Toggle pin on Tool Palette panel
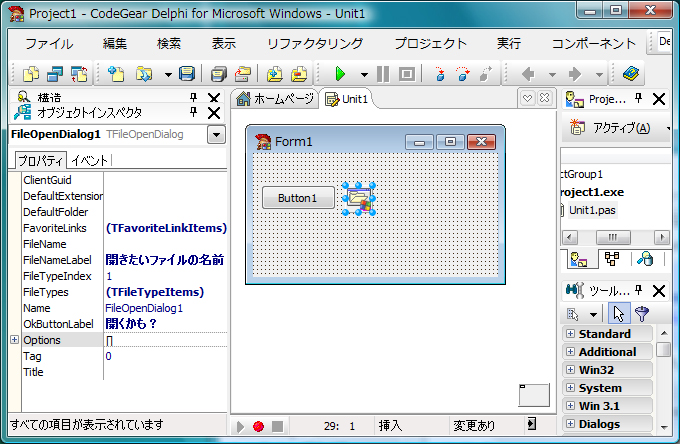This screenshot has height=444, width=680. tap(638, 290)
